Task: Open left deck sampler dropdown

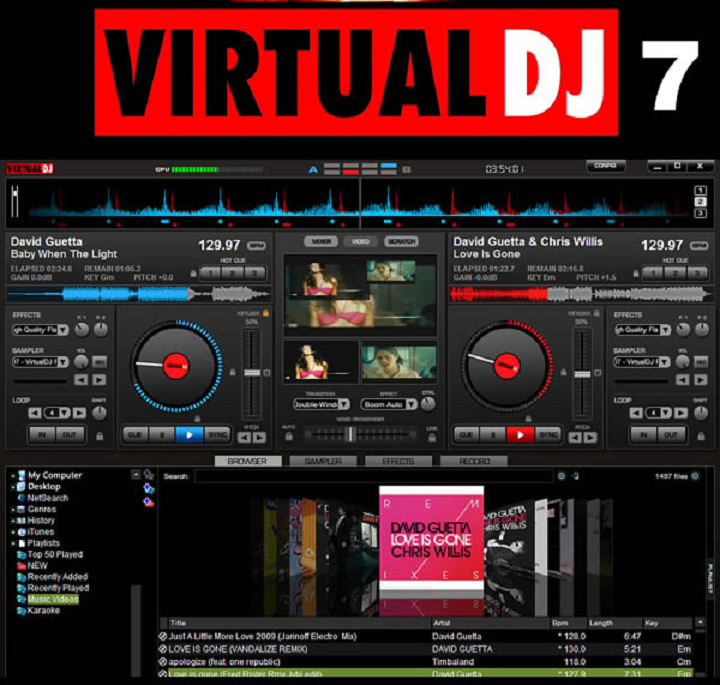Action: [40, 362]
